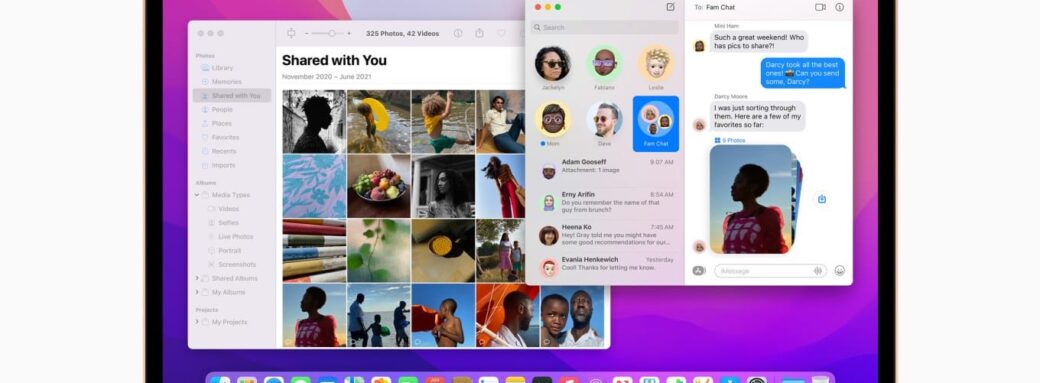Click the 6 Photos link in chat
This screenshot has height=383, width=1040.
tap(730, 141)
